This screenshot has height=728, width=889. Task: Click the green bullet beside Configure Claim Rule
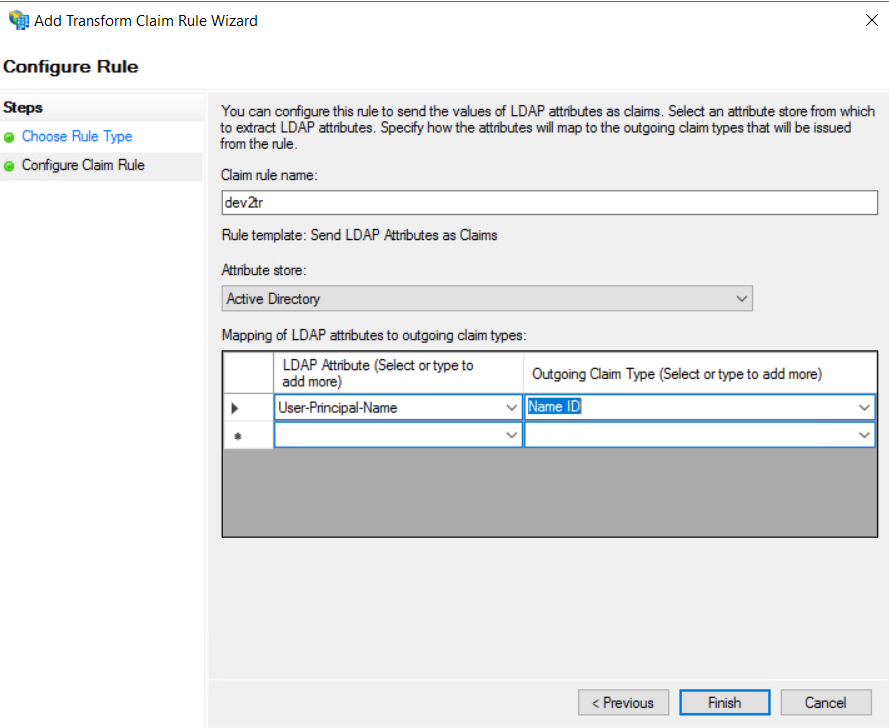(10, 166)
